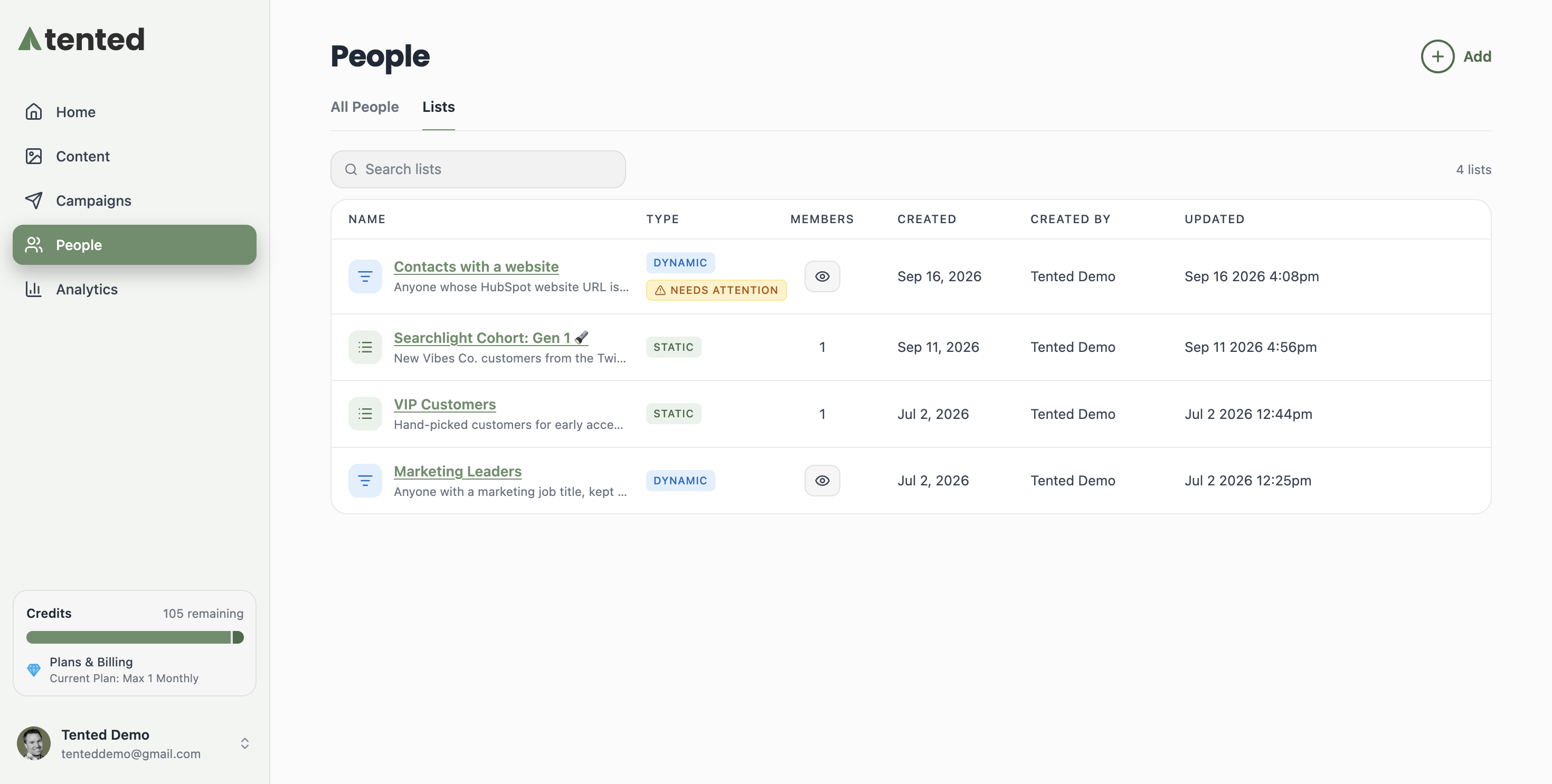Viewport: 1552px width, 784px height.
Task: Click the warning triangle in Needs Attention badge
Action: pos(660,290)
